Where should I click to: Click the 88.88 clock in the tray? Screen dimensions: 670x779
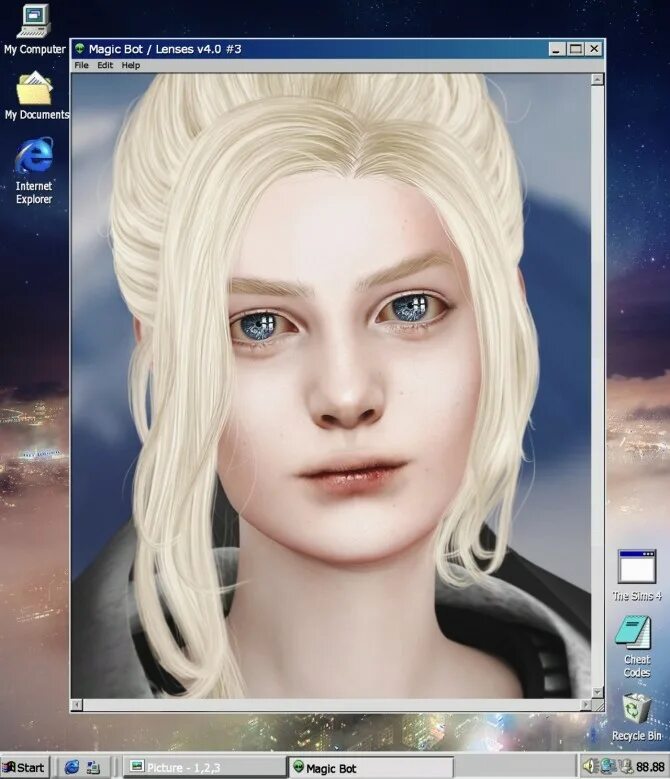pyautogui.click(x=650, y=768)
